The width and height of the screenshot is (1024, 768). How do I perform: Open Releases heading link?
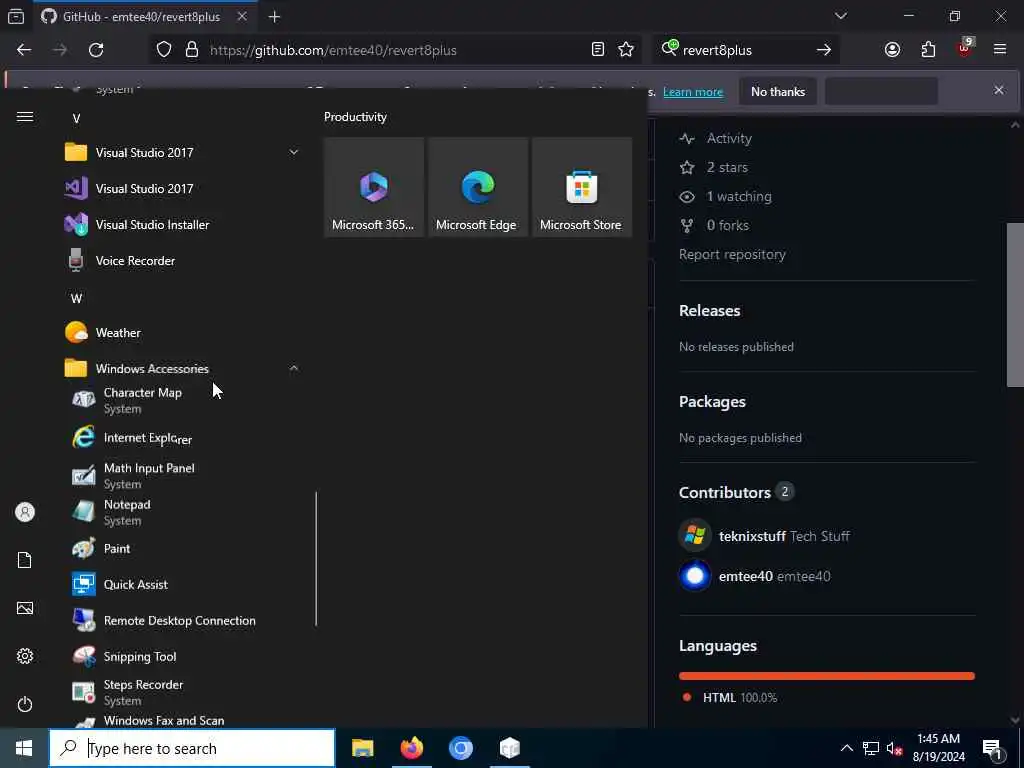[710, 311]
